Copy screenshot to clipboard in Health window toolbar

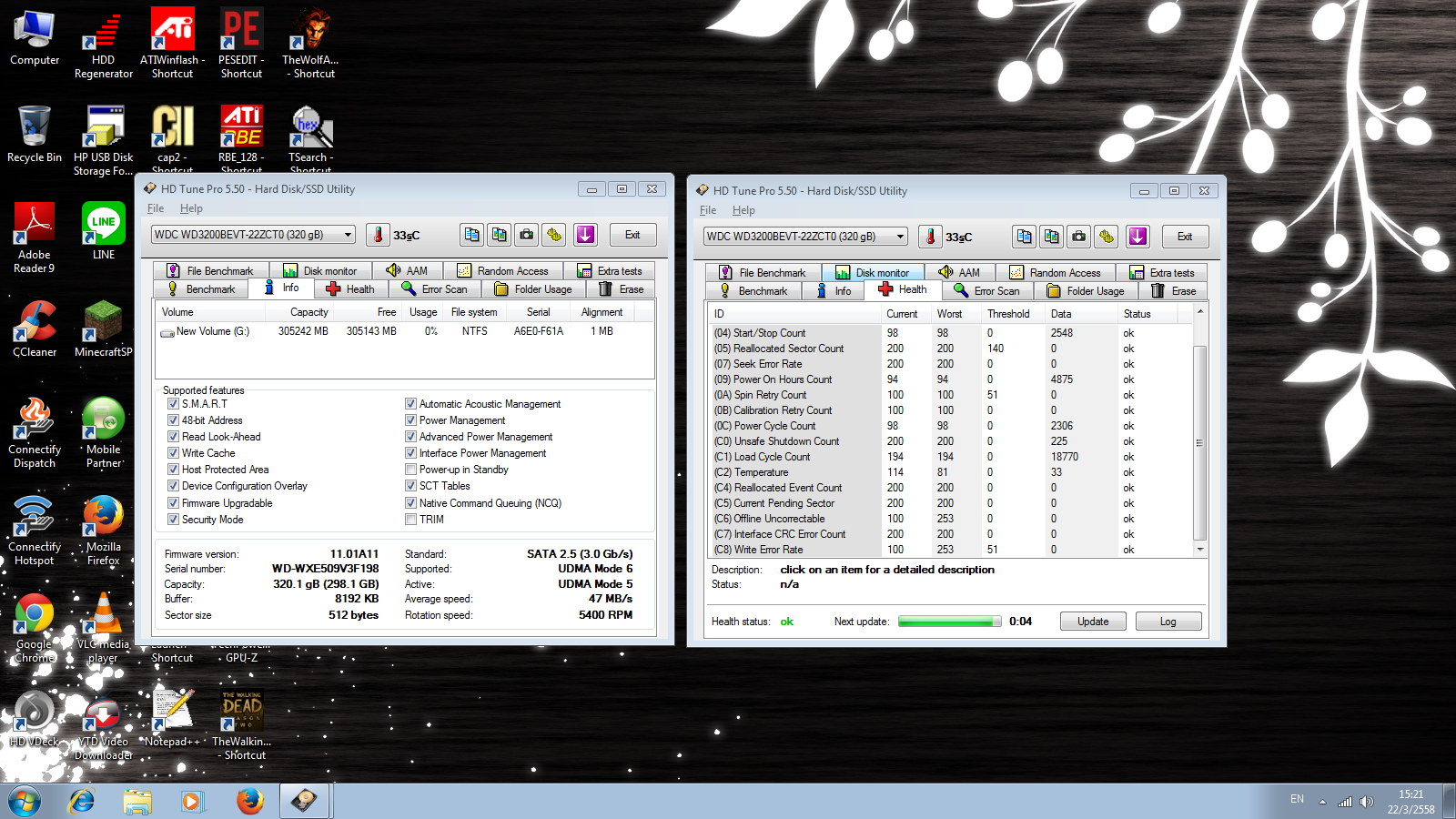pyautogui.click(x=1051, y=237)
